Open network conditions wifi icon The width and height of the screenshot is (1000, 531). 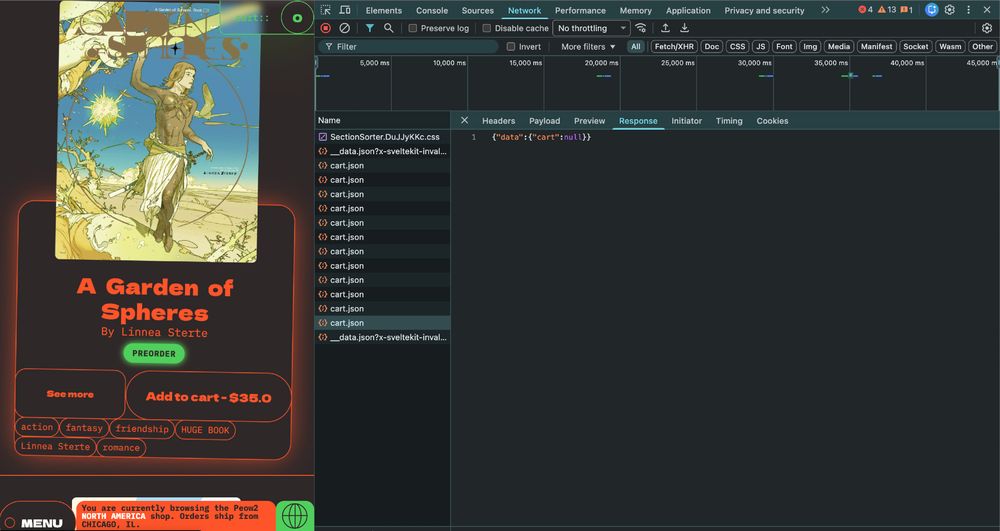click(x=641, y=28)
